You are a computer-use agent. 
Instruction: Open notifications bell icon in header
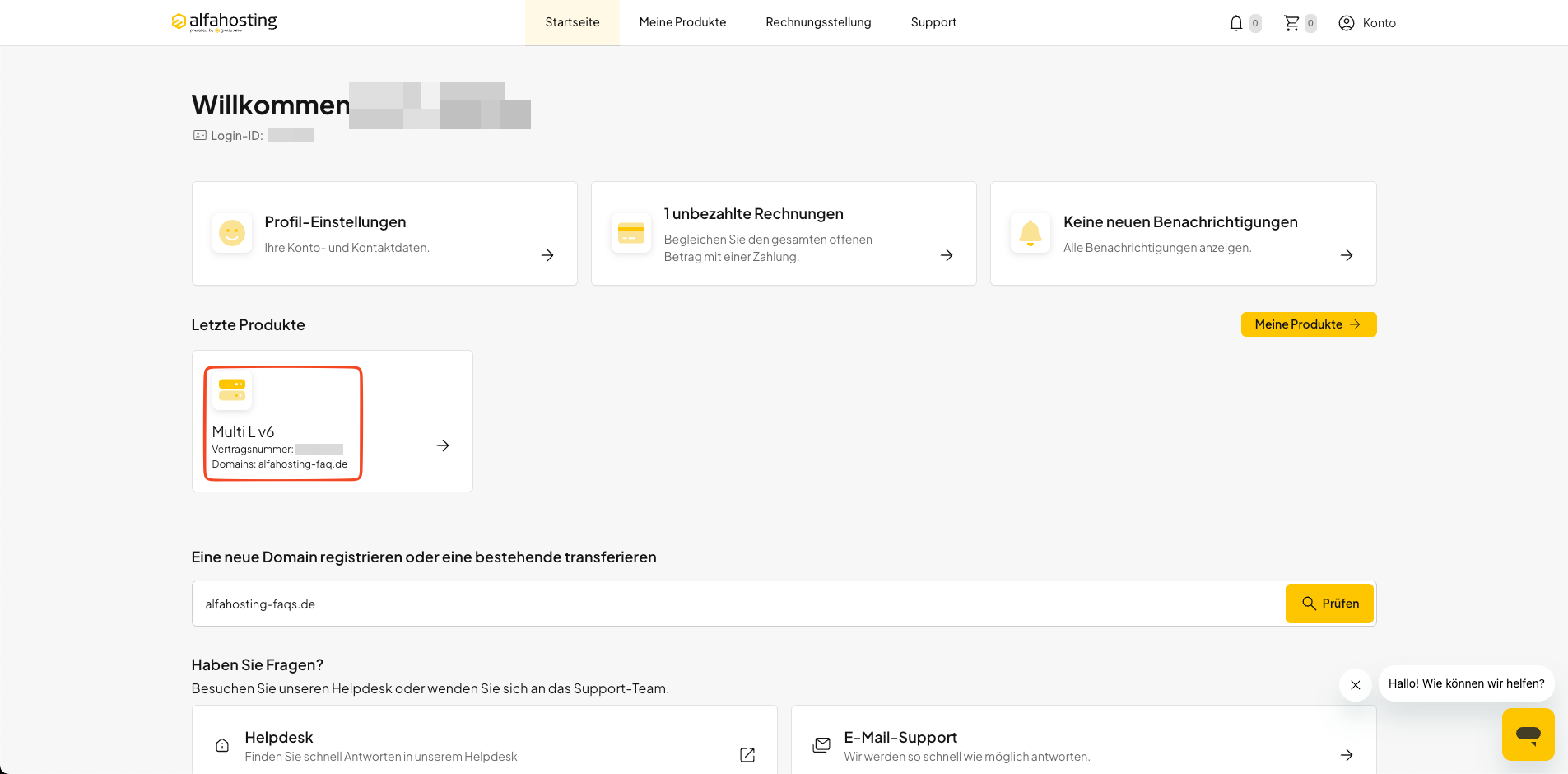[1236, 23]
